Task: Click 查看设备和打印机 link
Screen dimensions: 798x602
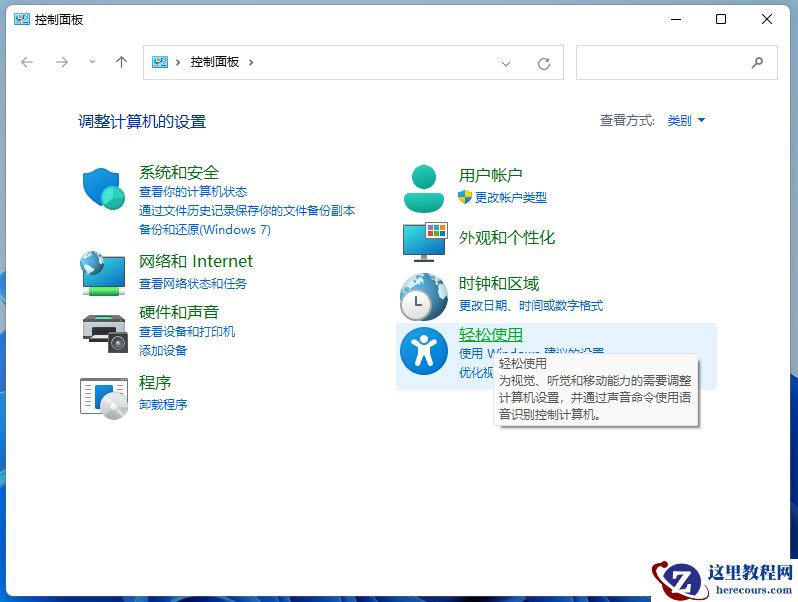Action: (x=187, y=332)
